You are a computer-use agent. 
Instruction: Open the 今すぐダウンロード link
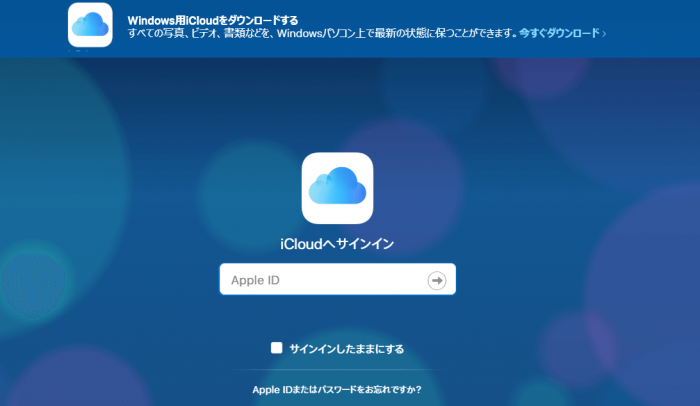coord(562,33)
